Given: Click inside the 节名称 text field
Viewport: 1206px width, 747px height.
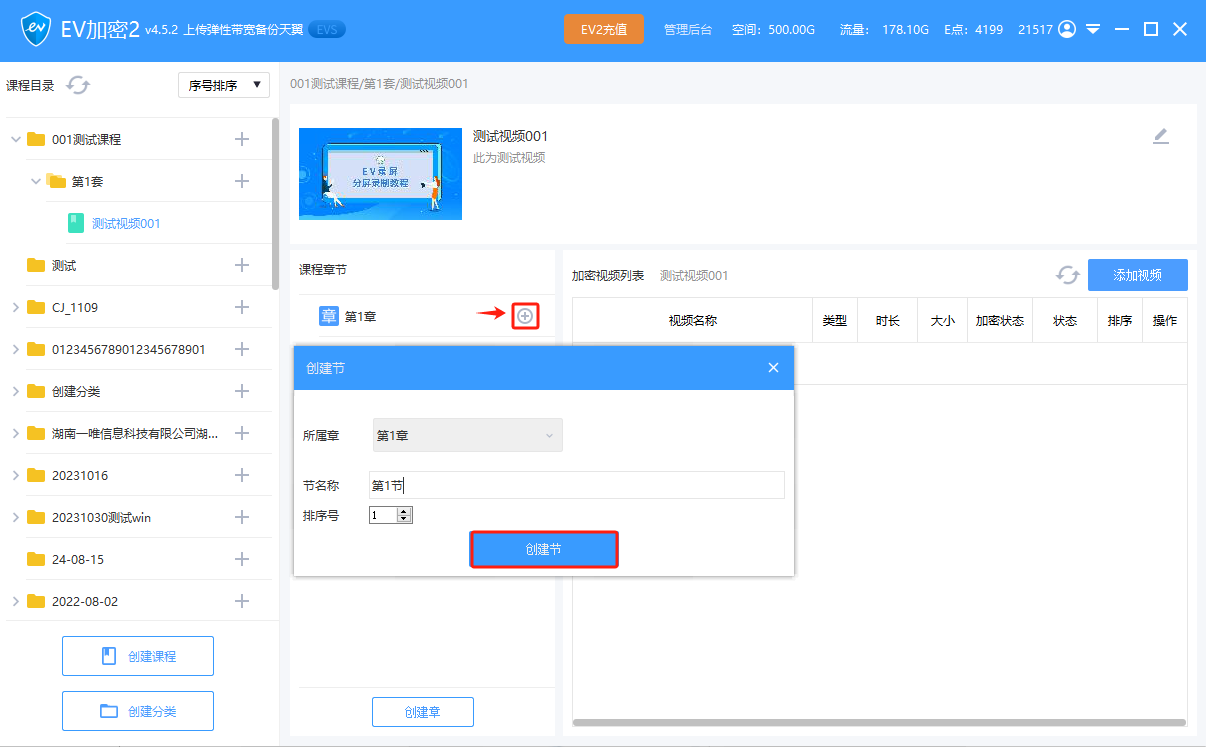Looking at the screenshot, I should click(x=576, y=485).
